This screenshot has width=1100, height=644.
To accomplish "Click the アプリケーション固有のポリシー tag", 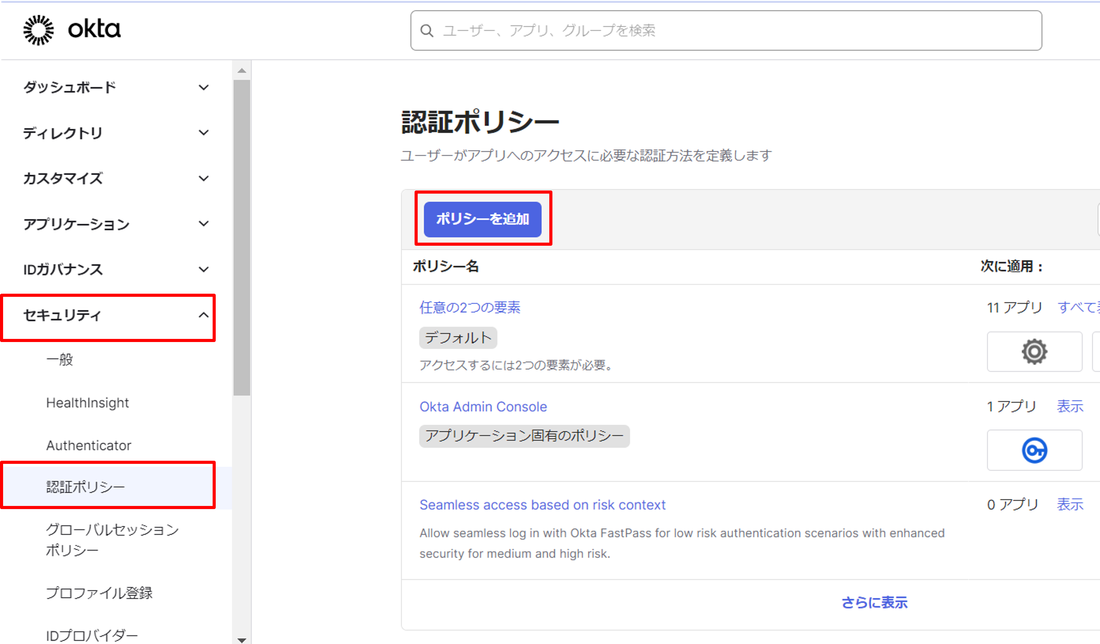I will 524,436.
